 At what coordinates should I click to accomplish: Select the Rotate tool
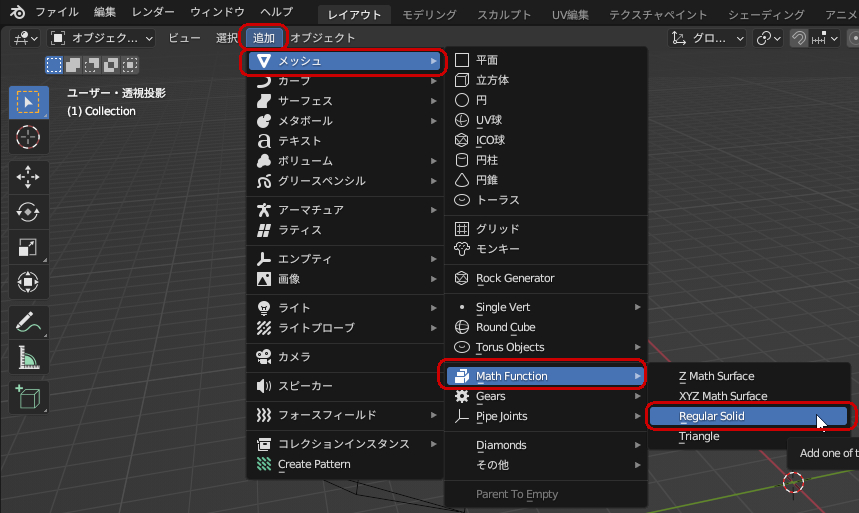28,212
